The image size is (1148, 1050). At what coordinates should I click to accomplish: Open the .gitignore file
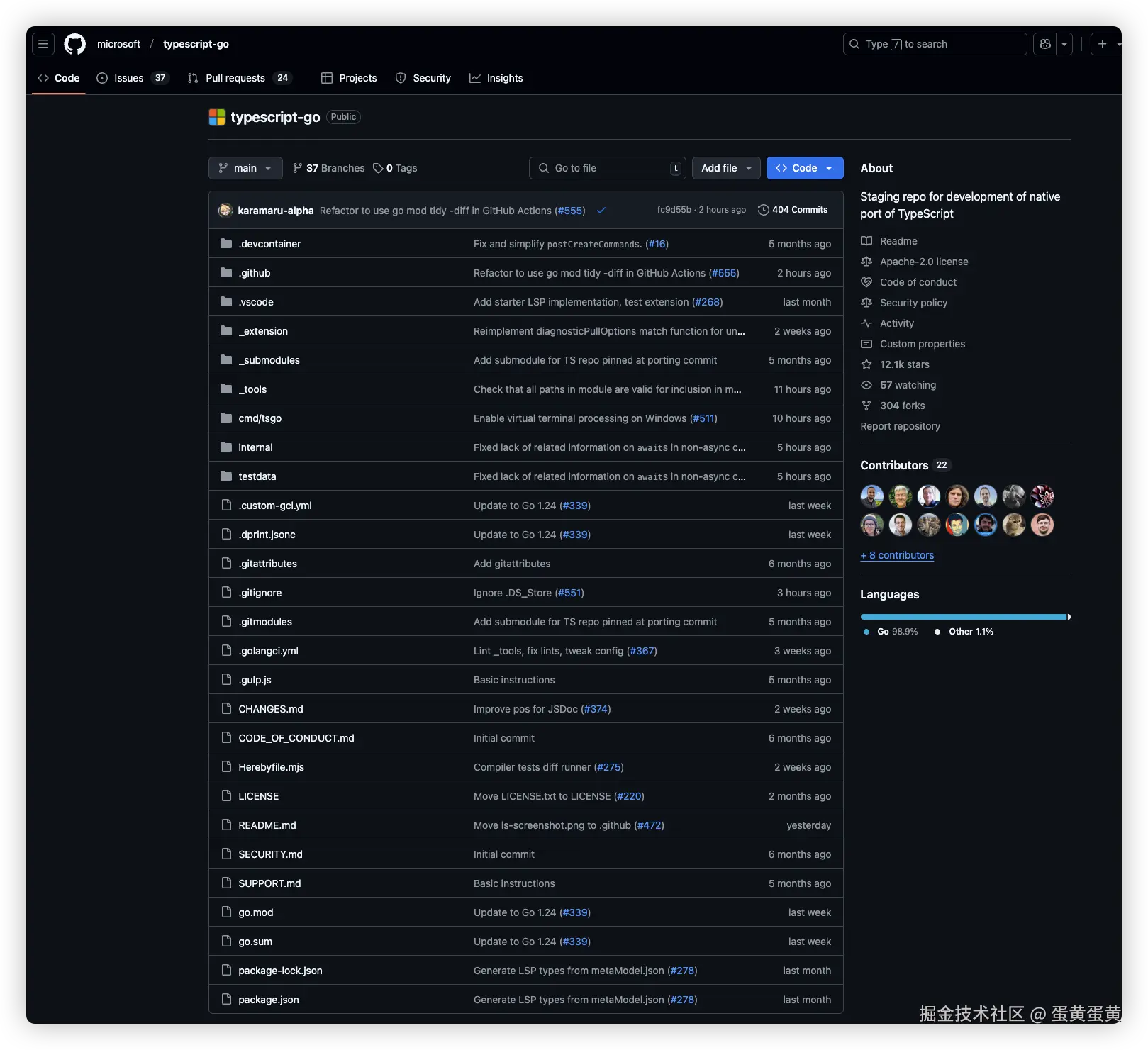(260, 593)
